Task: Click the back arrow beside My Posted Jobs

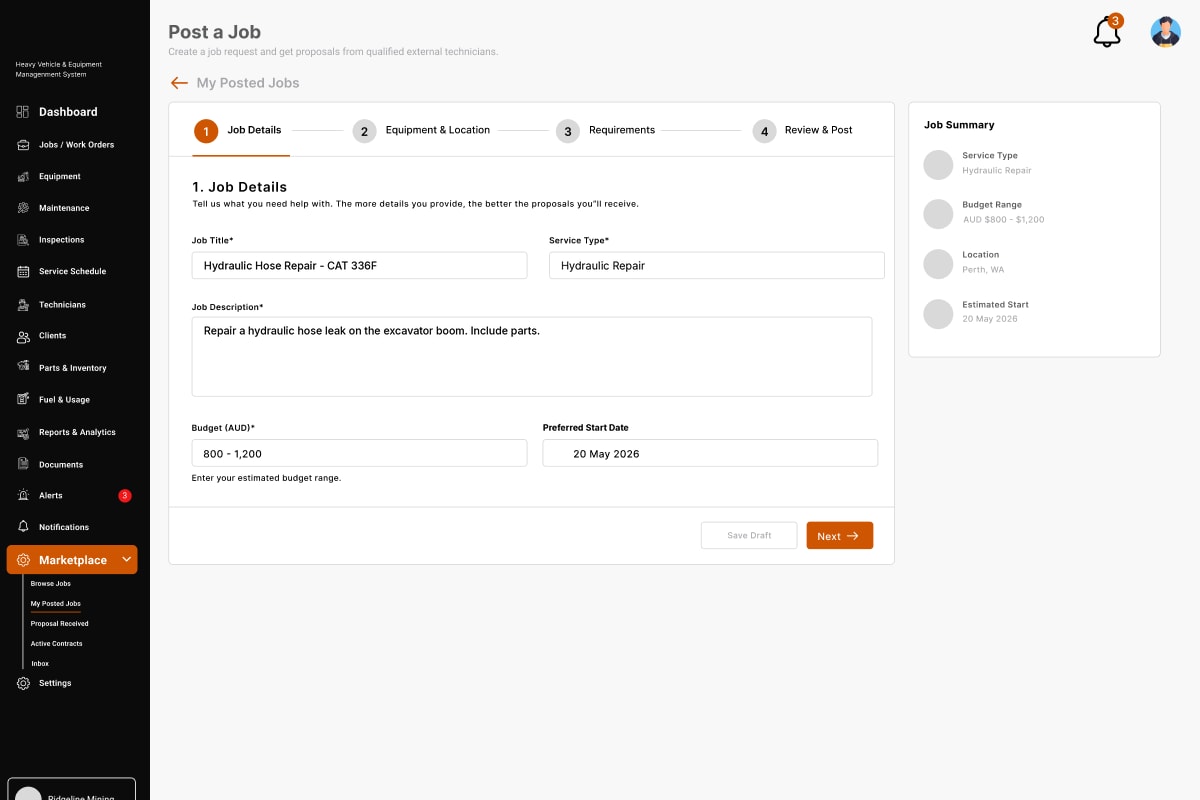Action: (179, 83)
